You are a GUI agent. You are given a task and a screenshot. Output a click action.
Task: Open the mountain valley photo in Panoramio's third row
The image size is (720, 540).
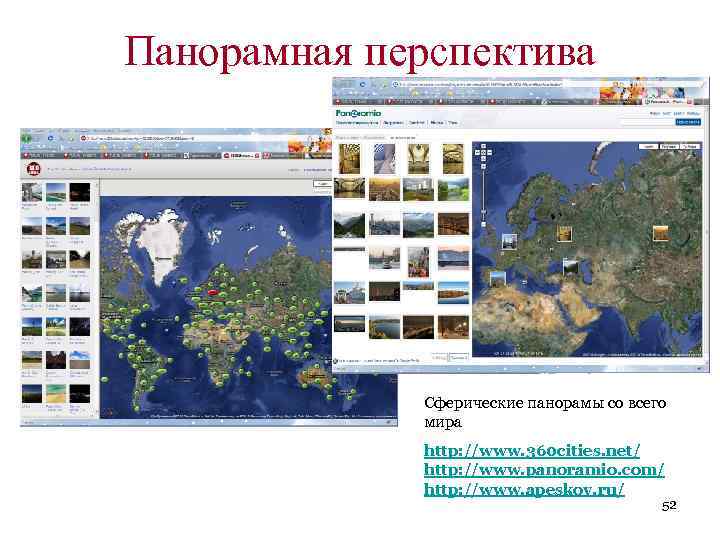pyautogui.click(x=349, y=226)
